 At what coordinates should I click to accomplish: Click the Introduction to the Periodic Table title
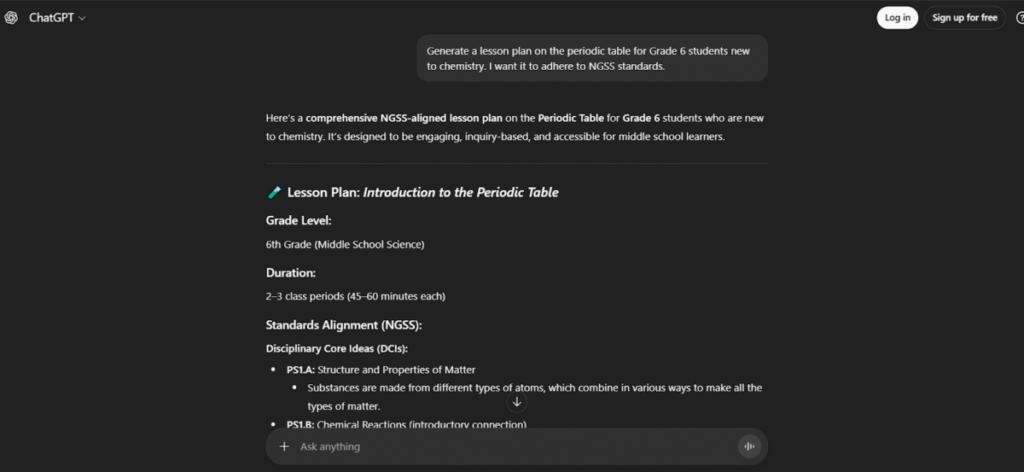[460, 192]
